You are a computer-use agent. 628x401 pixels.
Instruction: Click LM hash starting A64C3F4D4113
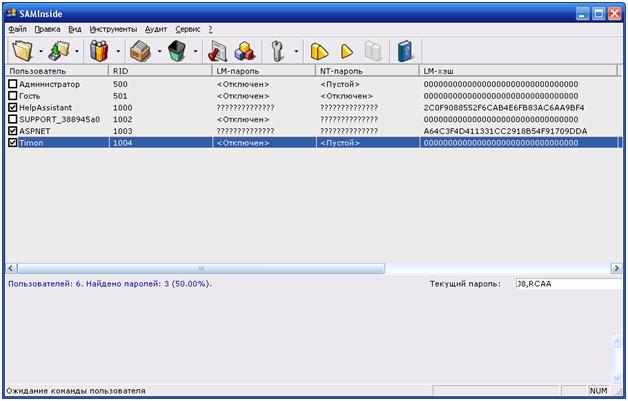pos(505,131)
